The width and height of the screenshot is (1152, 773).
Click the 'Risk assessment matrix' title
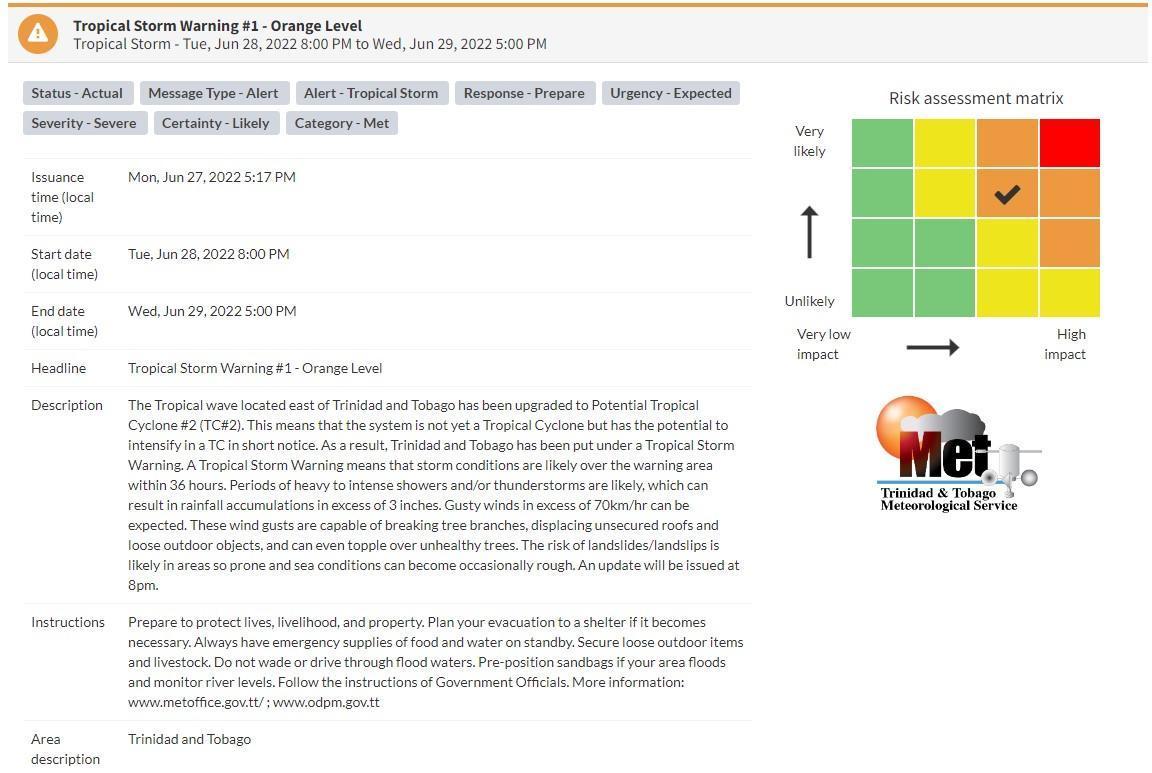976,98
